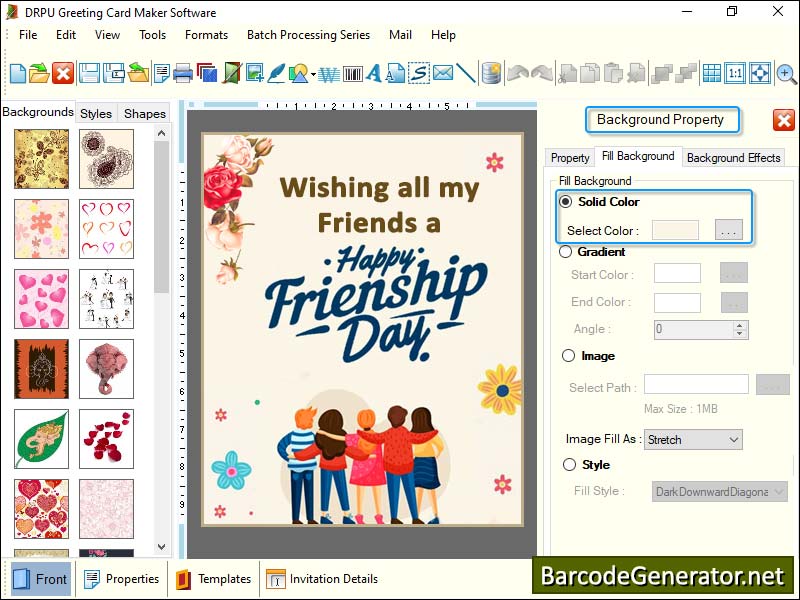Open the Image Fill As Stretch dropdown
This screenshot has width=800, height=600.
click(x=693, y=440)
